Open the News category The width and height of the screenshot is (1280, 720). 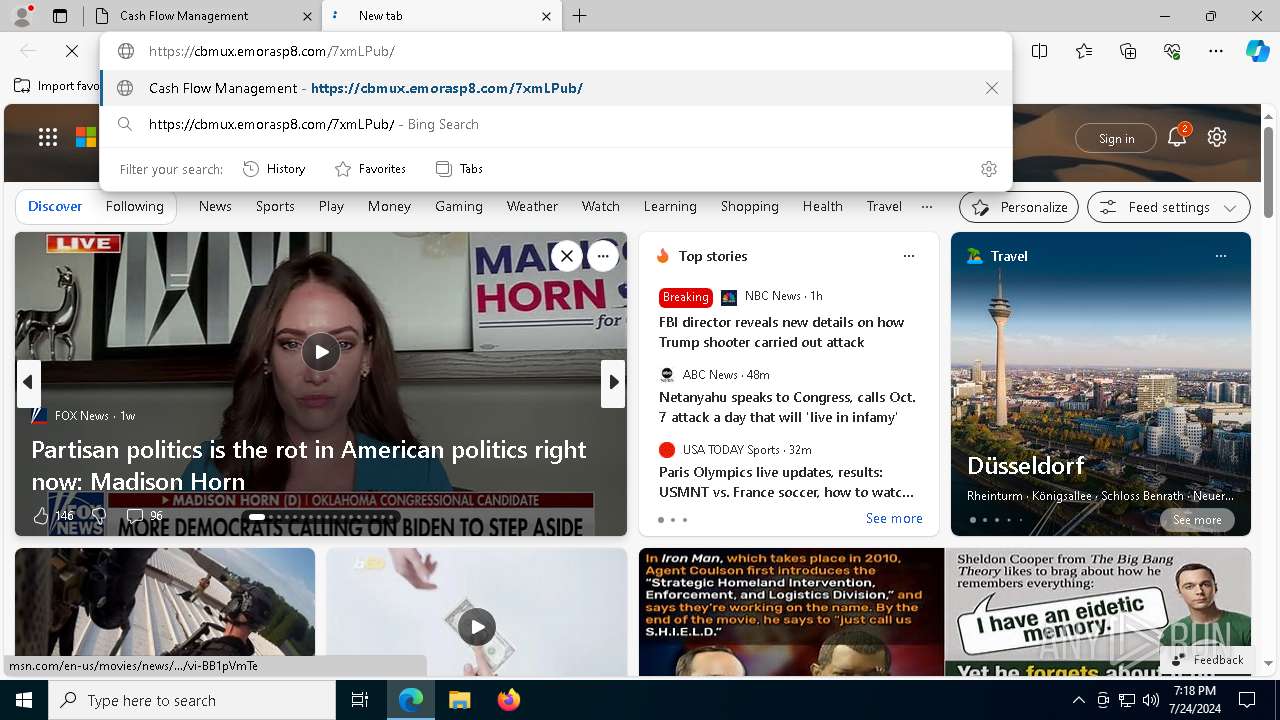pyautogui.click(x=215, y=206)
